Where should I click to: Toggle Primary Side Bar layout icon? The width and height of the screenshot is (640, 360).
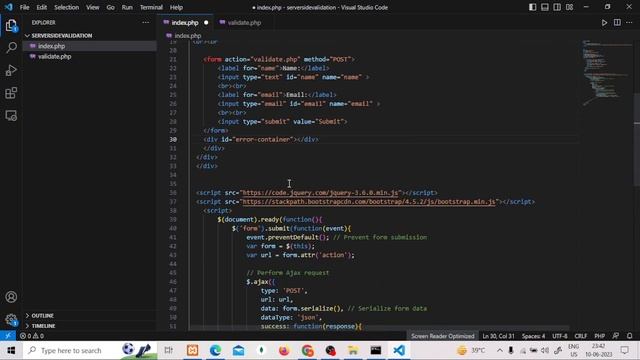[532, 7]
